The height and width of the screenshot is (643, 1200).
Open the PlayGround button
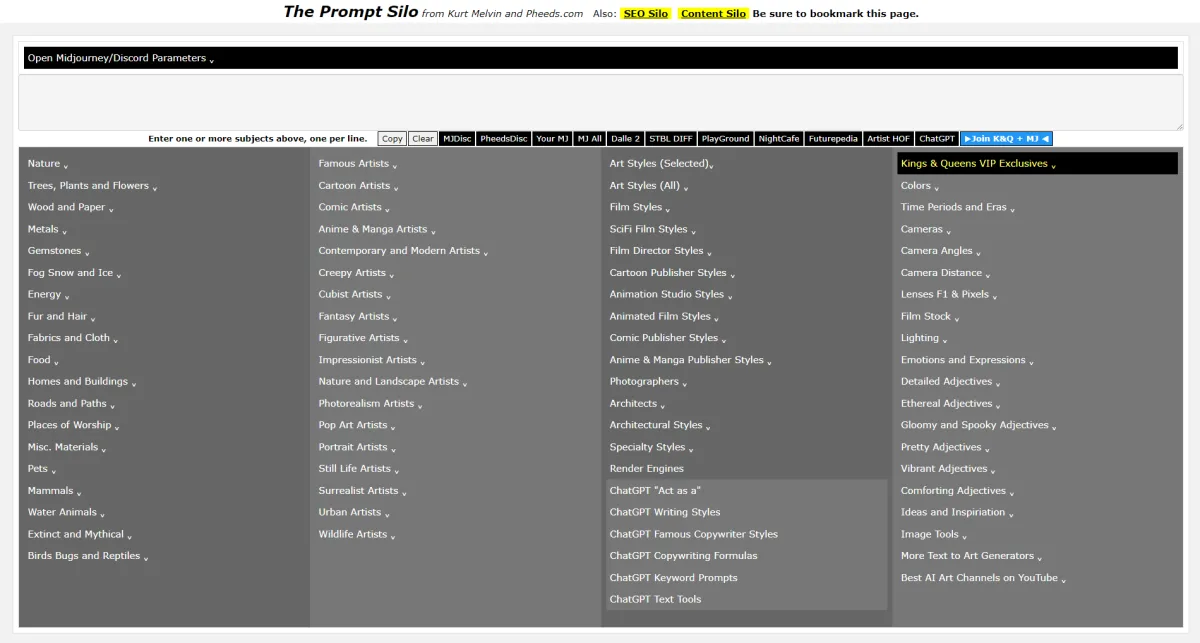coord(725,139)
